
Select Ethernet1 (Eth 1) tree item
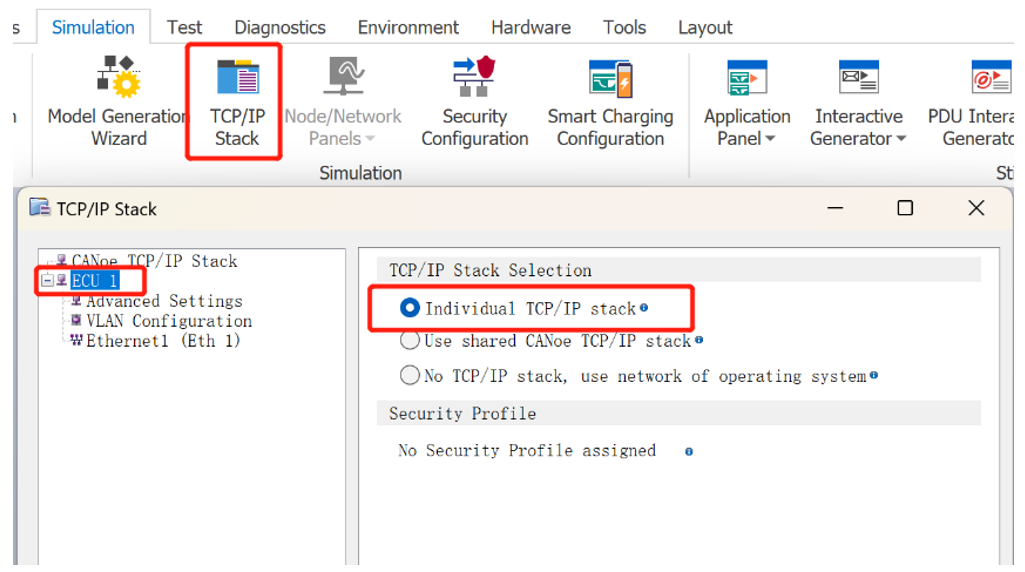(x=163, y=341)
